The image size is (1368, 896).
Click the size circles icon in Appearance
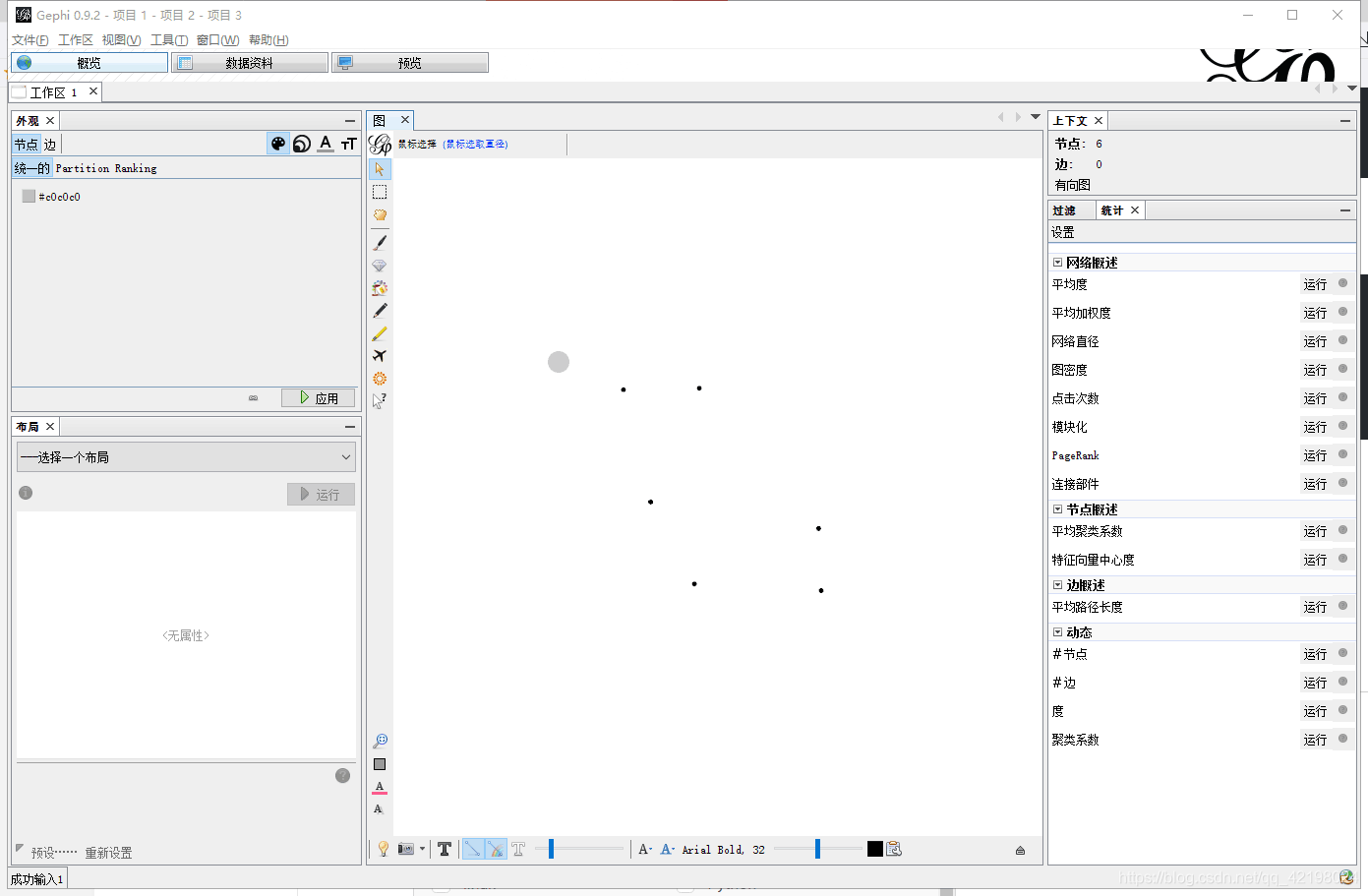pyautogui.click(x=302, y=144)
